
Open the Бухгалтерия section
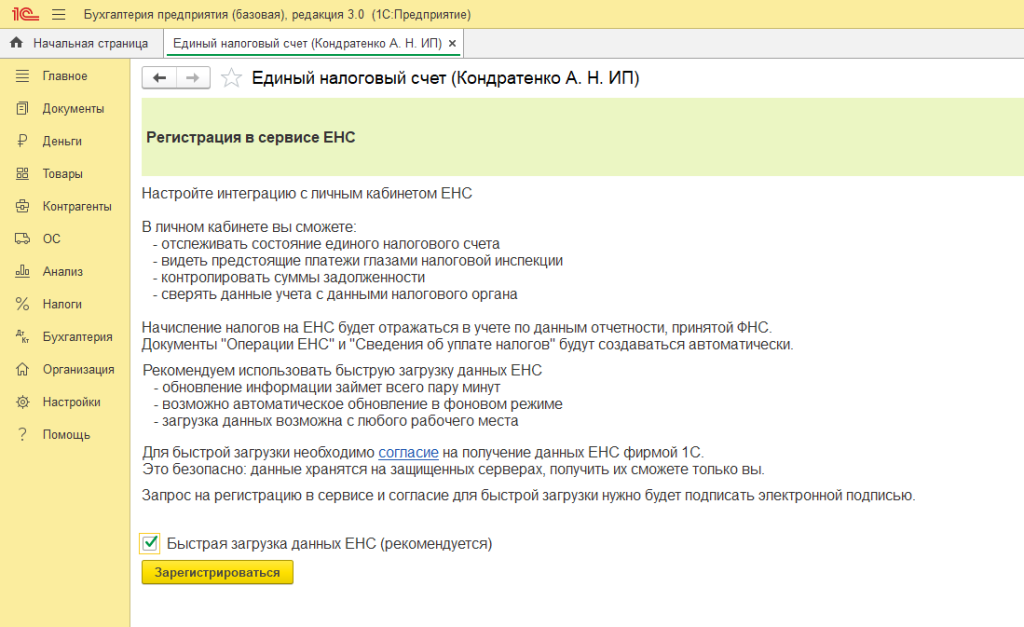point(78,337)
